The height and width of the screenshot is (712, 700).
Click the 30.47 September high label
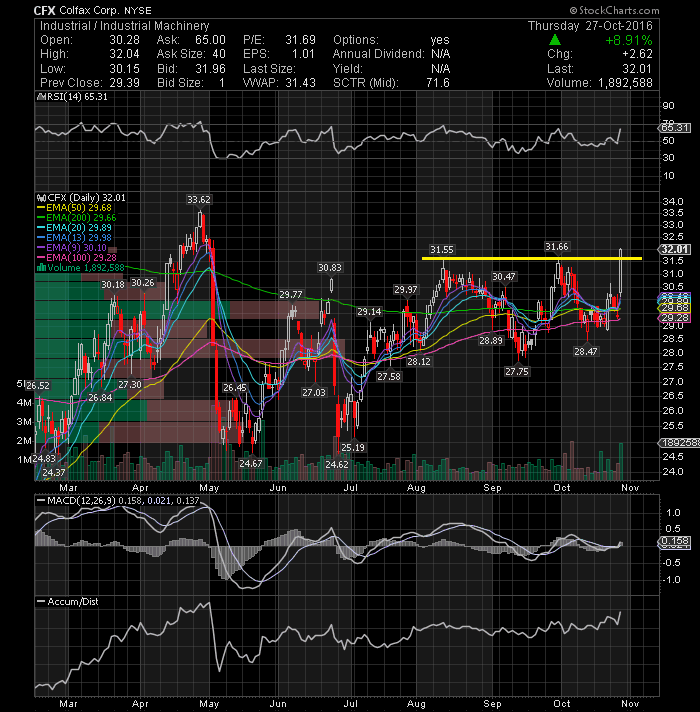pos(504,277)
